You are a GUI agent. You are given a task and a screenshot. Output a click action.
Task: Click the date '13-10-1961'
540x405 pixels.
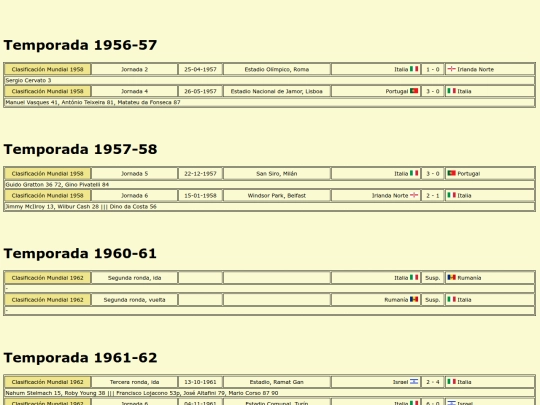pos(200,382)
